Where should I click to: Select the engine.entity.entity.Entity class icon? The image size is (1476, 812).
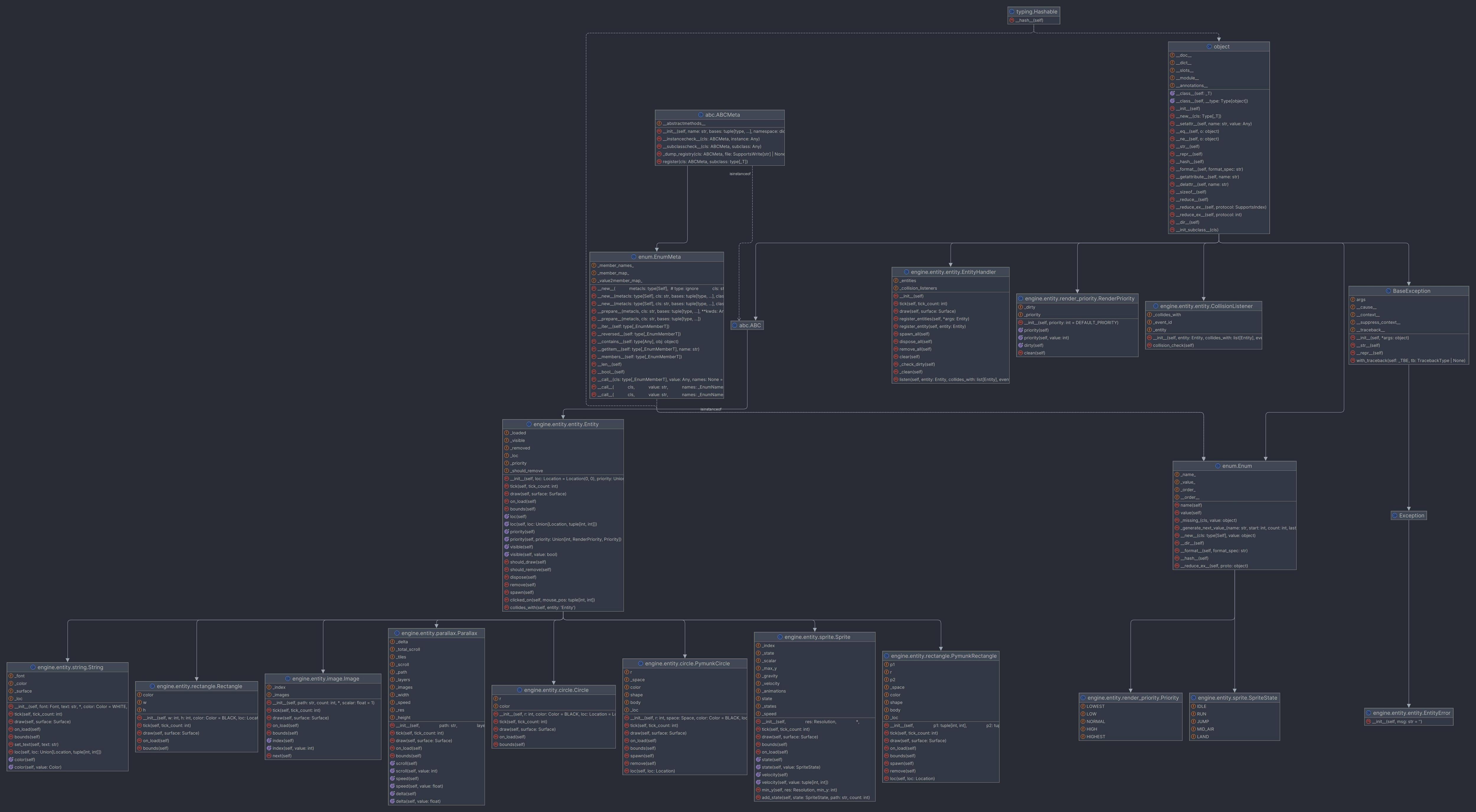pyautogui.click(x=529, y=424)
